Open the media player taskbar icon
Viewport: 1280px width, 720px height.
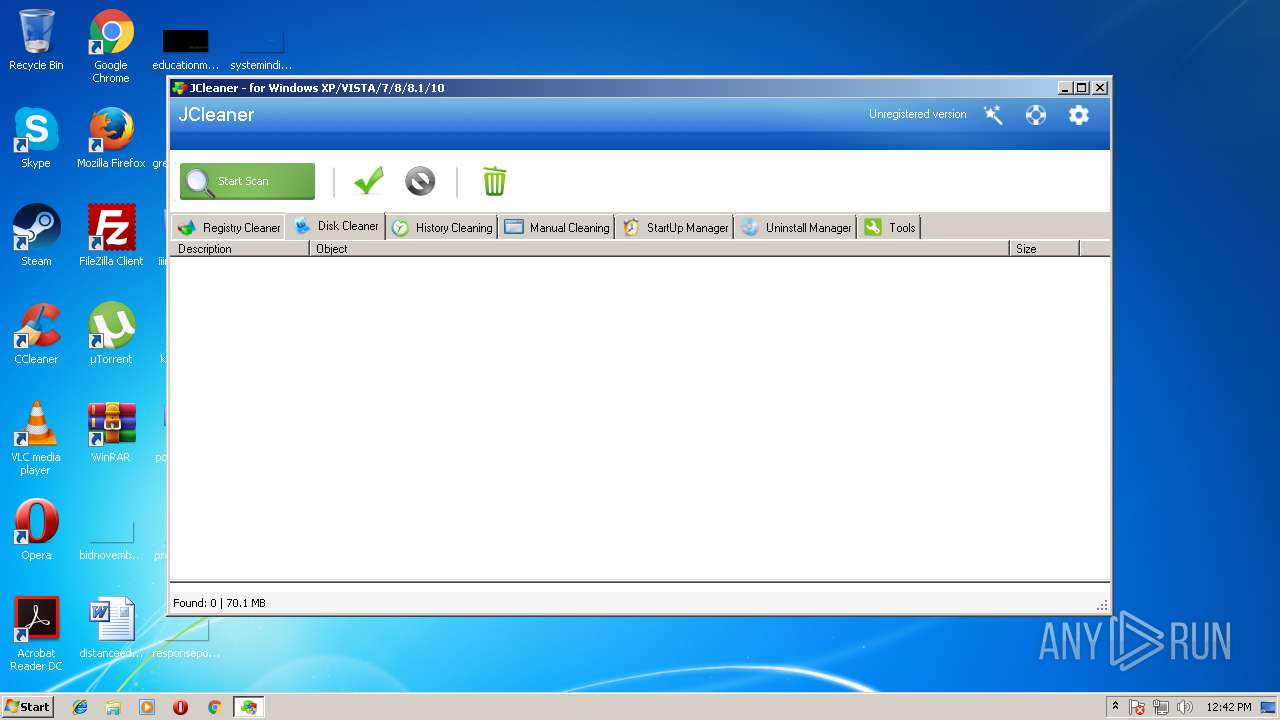tap(147, 707)
